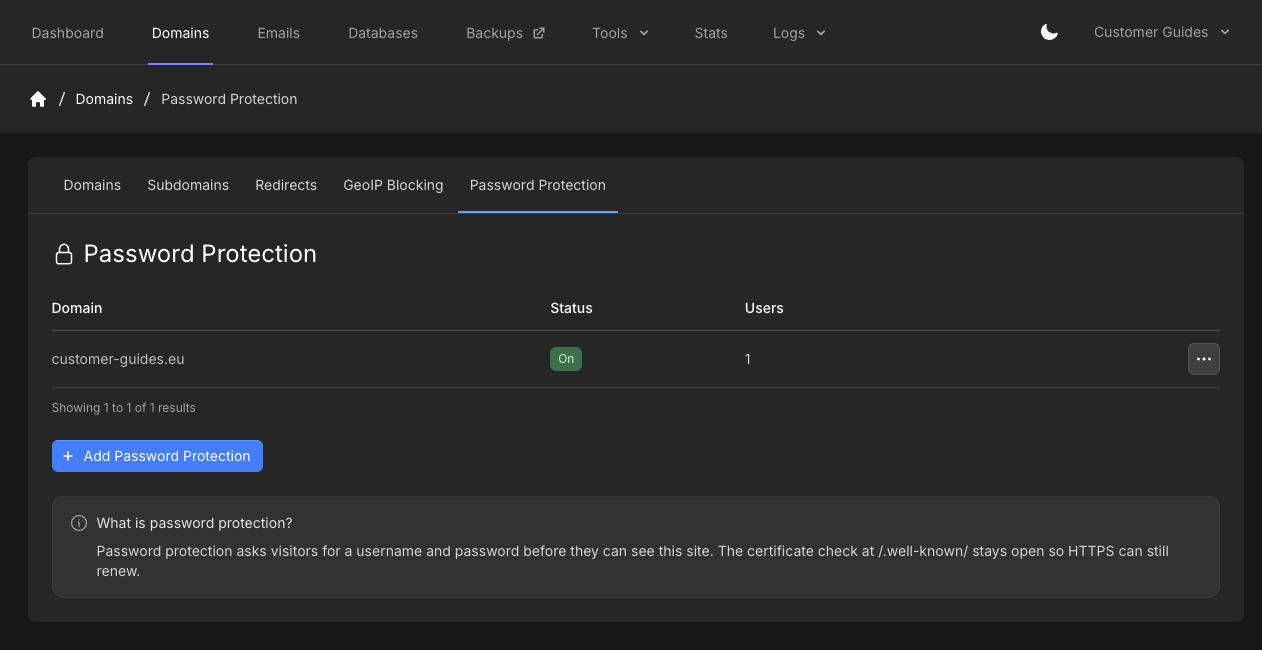Open the Redirects tab
Image resolution: width=1262 pixels, height=650 pixels.
point(286,185)
